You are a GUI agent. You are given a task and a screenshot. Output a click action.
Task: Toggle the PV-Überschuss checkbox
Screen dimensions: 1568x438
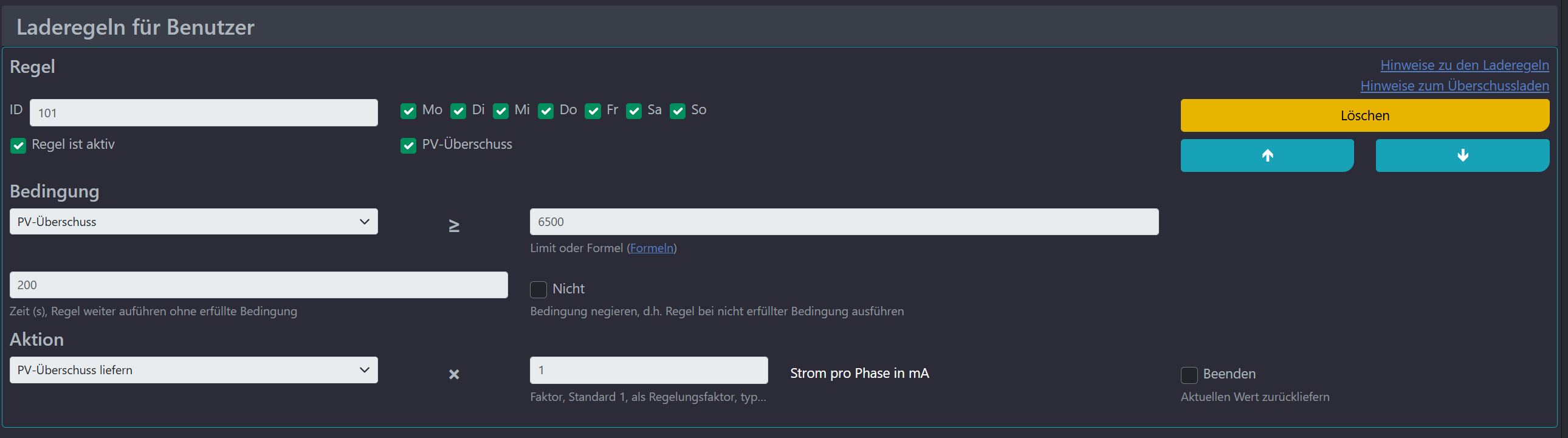tap(408, 145)
